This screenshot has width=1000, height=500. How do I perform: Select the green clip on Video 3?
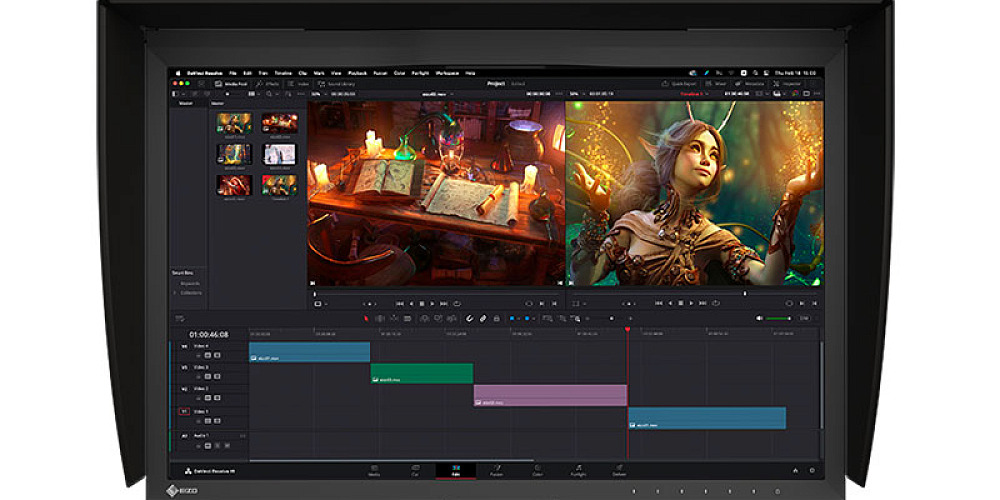421,373
